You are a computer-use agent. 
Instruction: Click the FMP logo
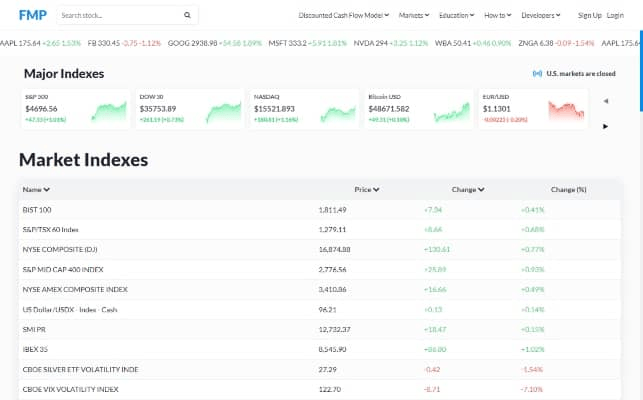pos(33,15)
